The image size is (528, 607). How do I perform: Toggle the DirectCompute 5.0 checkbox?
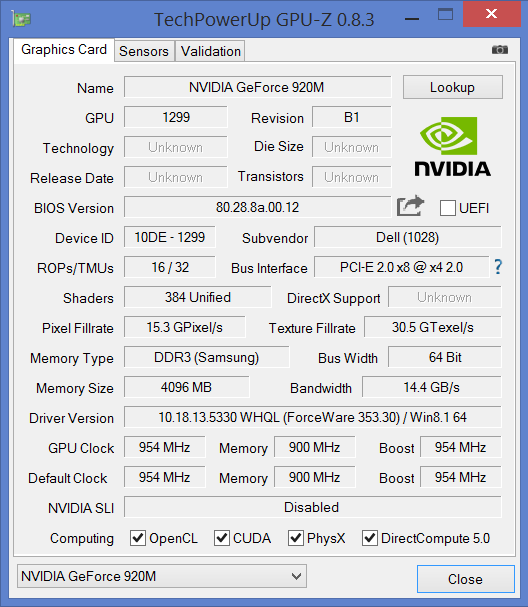click(x=370, y=538)
